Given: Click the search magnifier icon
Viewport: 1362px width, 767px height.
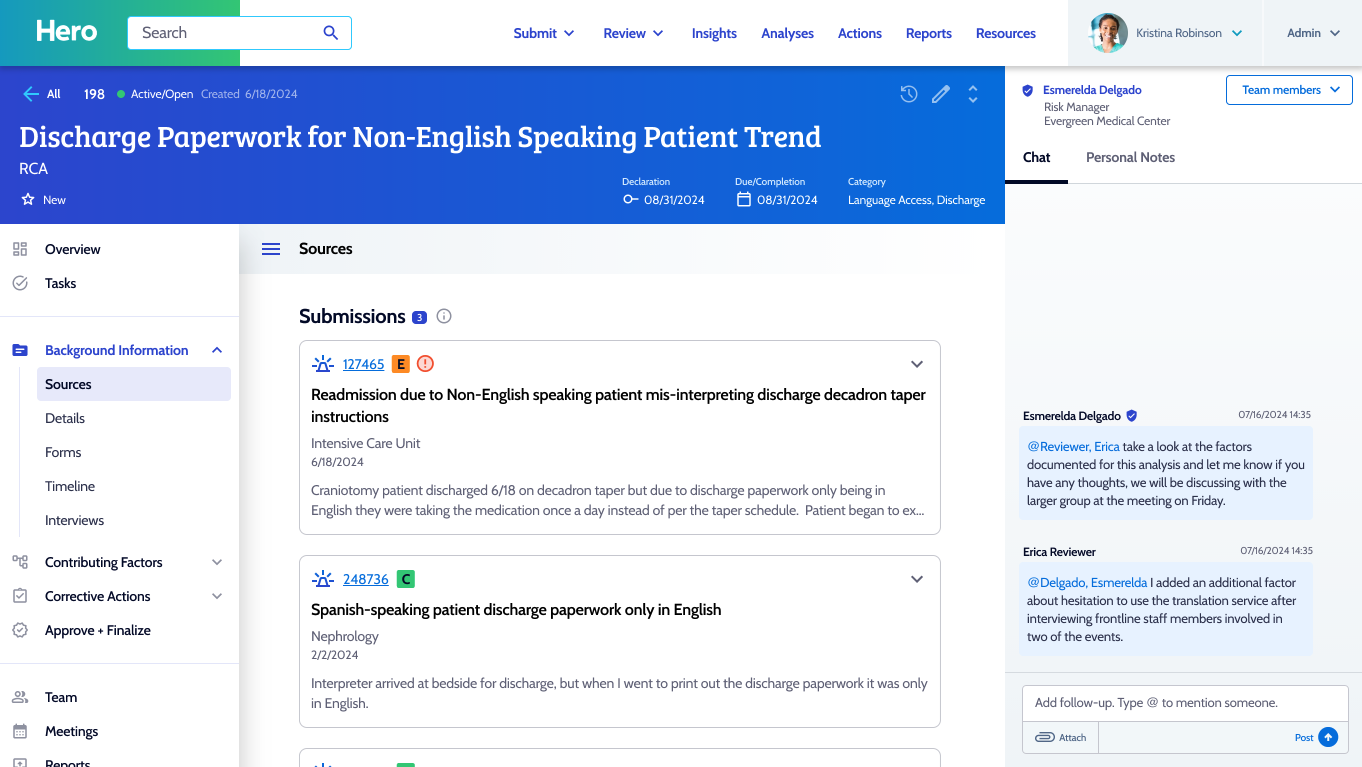Looking at the screenshot, I should pyautogui.click(x=331, y=33).
